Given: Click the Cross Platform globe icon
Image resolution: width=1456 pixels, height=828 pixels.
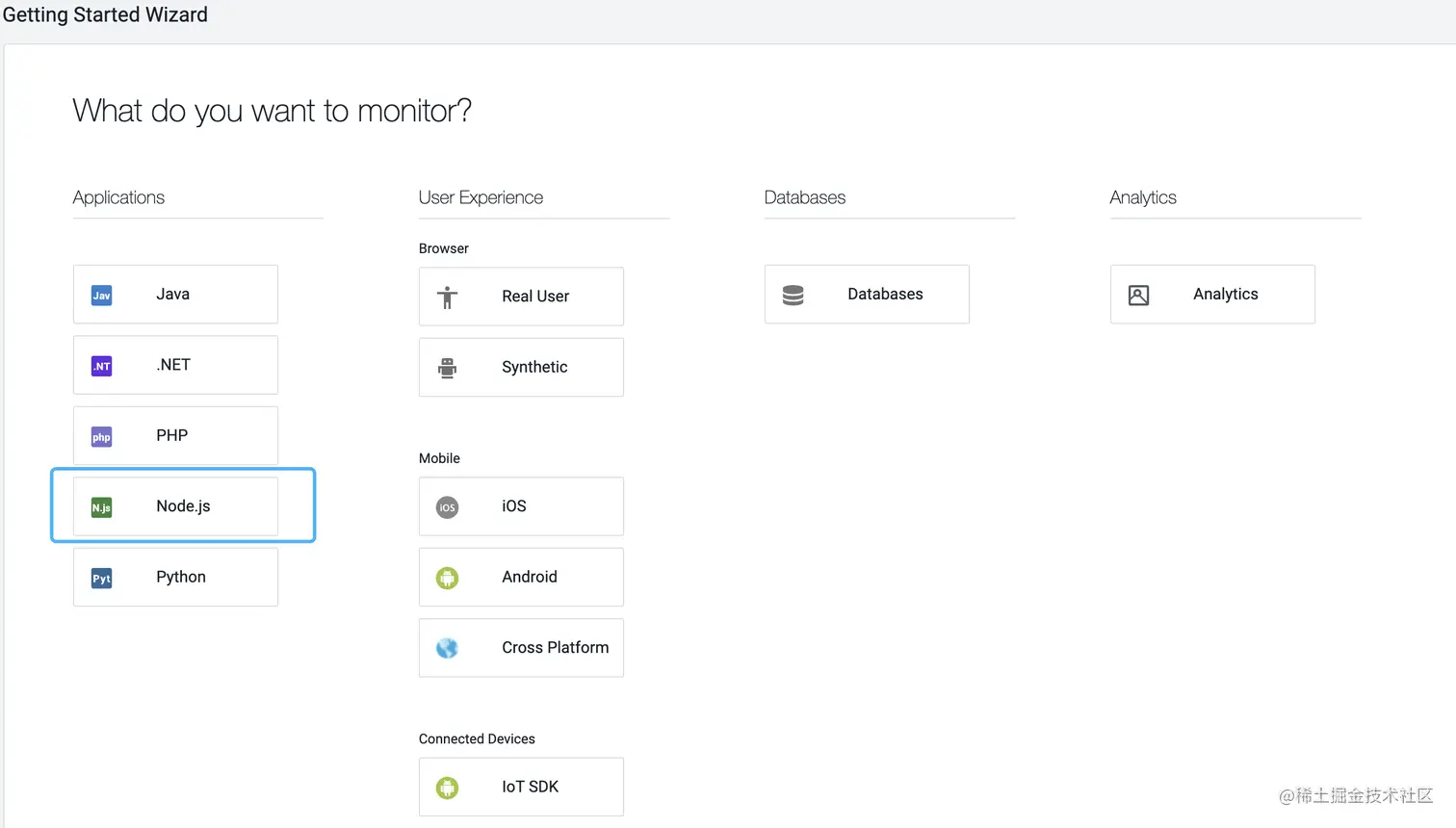Looking at the screenshot, I should pyautogui.click(x=447, y=648).
